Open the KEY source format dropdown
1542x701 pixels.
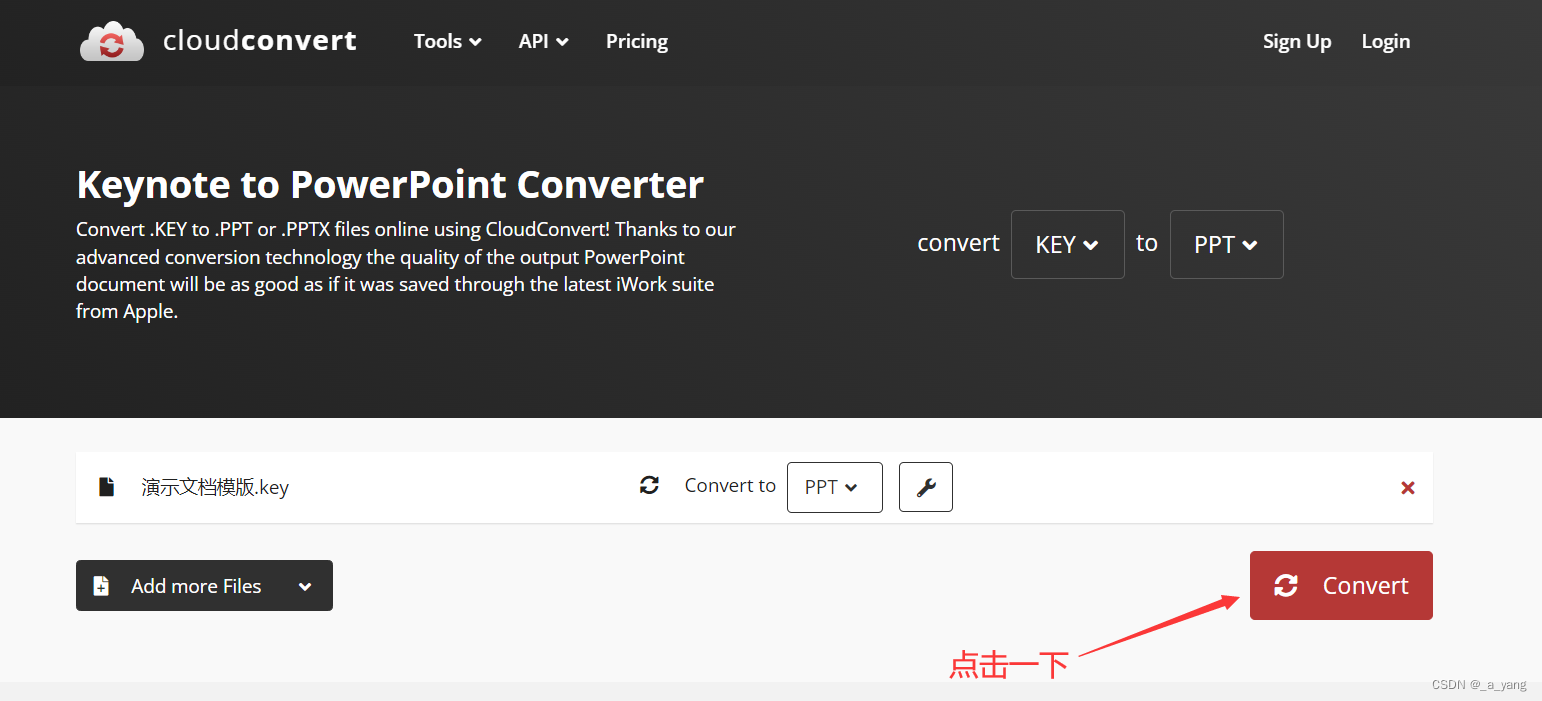[x=1068, y=244]
